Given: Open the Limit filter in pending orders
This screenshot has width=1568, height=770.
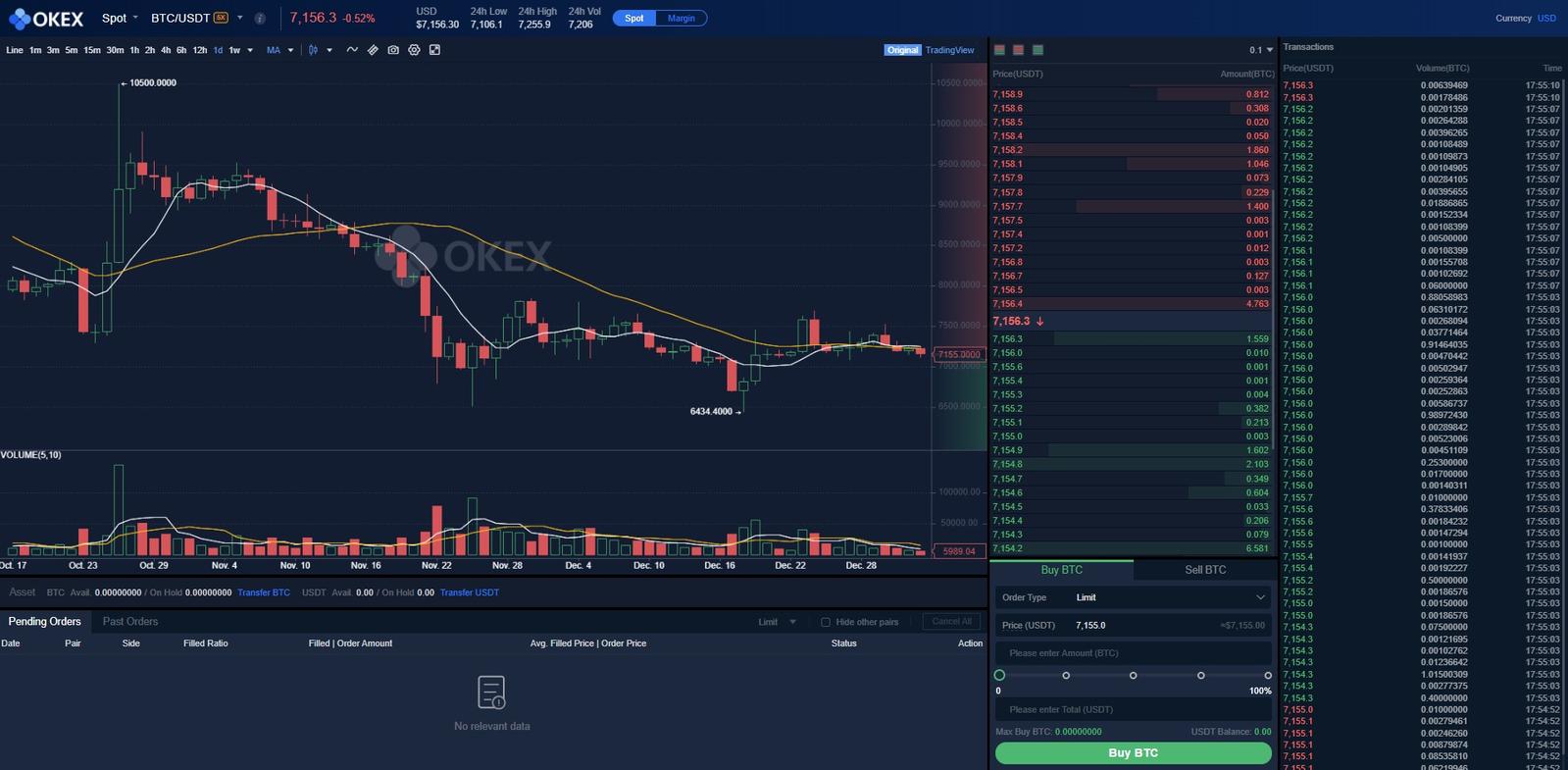Looking at the screenshot, I should click(x=777, y=622).
